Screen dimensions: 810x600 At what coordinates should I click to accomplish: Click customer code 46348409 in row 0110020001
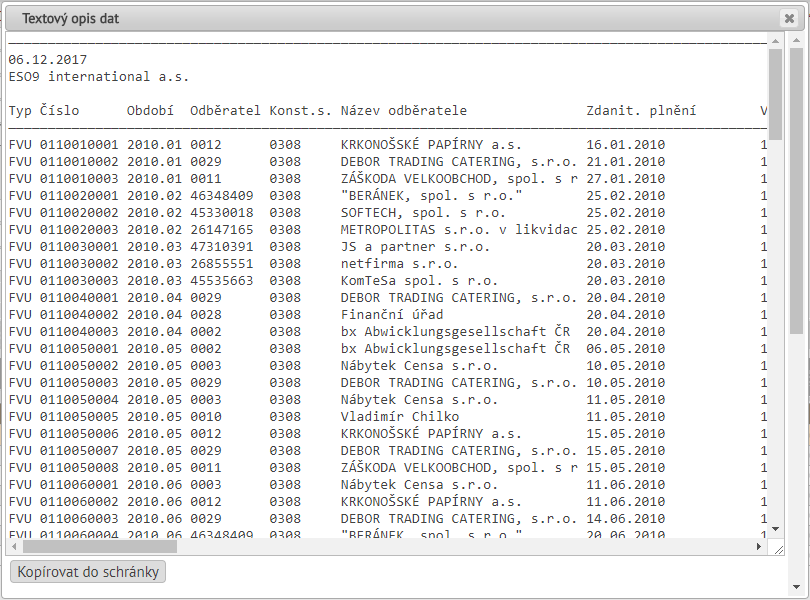[222, 196]
